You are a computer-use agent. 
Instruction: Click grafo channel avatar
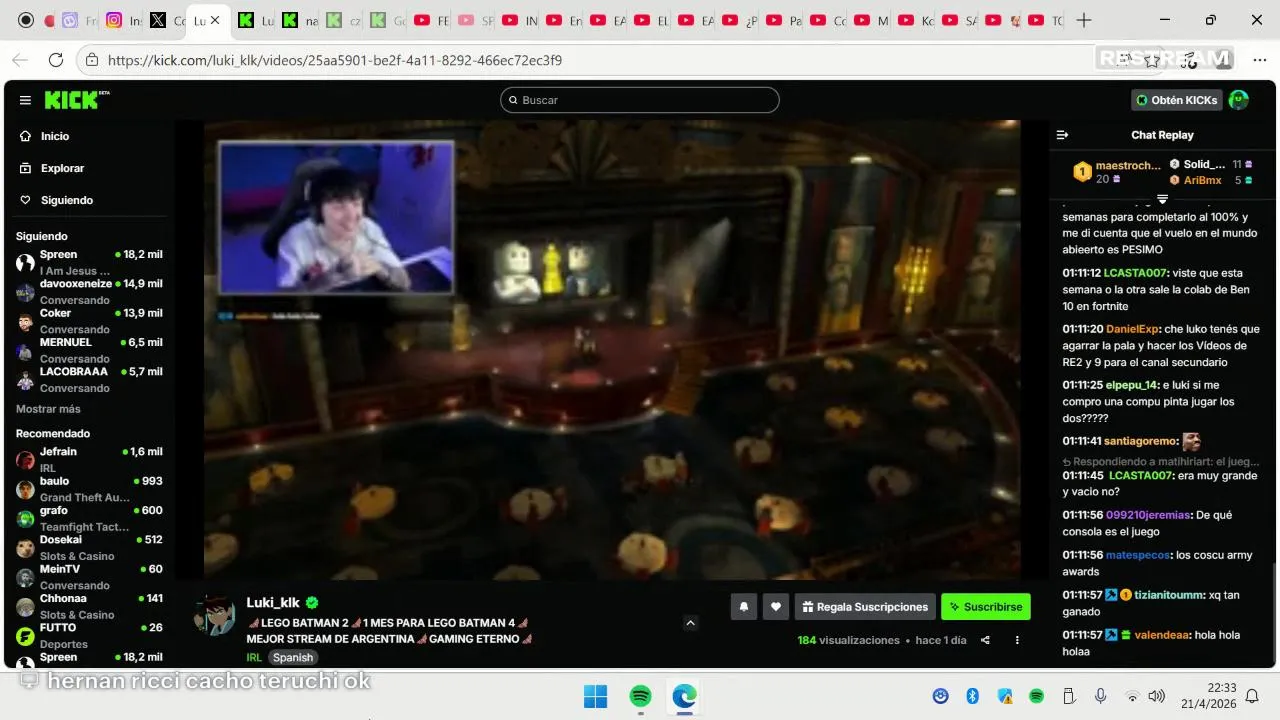(25, 519)
